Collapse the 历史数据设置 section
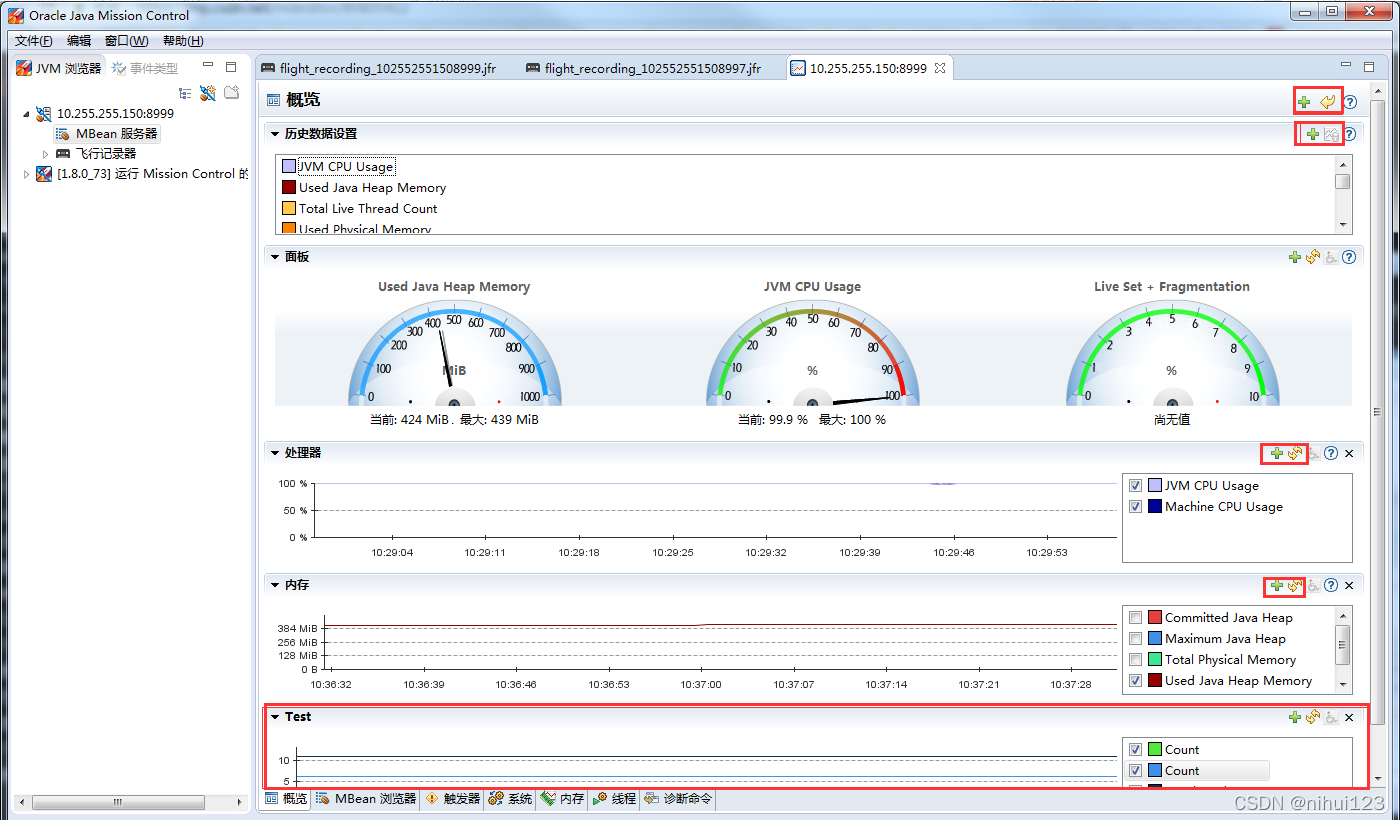The width and height of the screenshot is (1400, 820). 275,134
